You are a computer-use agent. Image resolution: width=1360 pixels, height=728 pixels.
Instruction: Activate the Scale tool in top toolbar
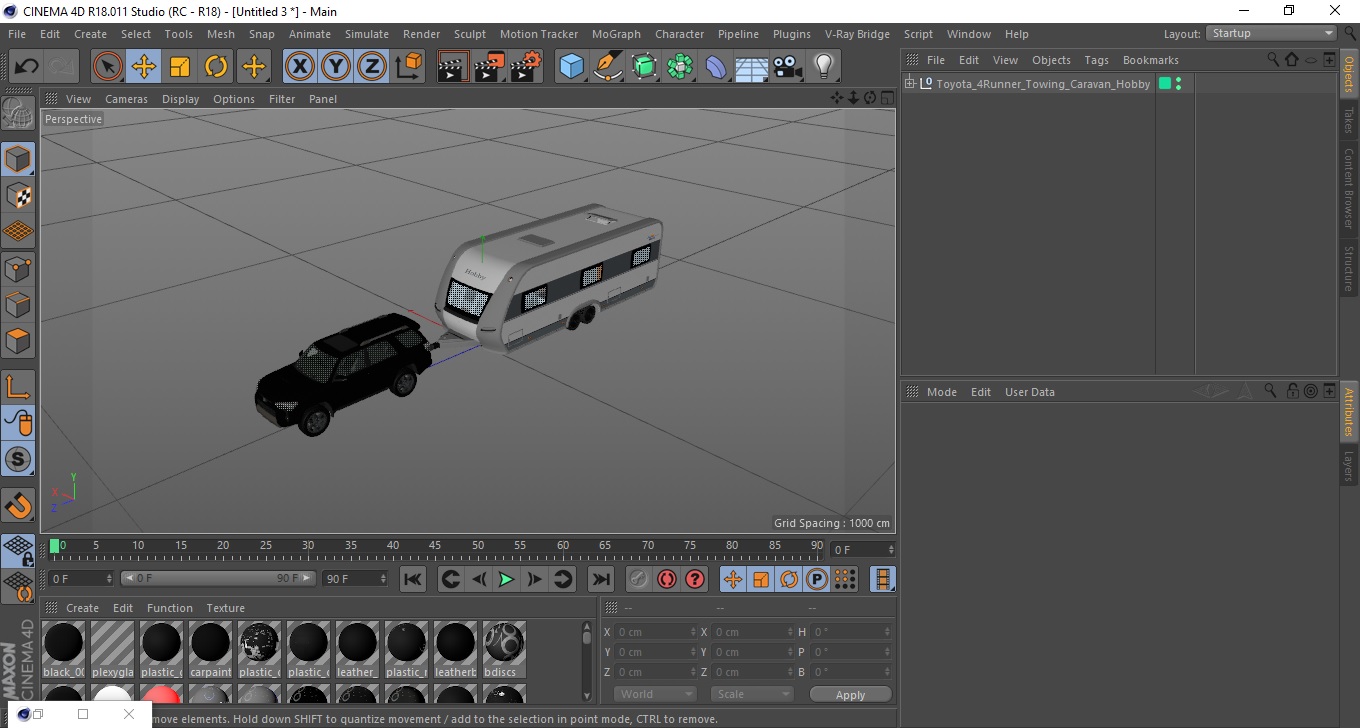pos(180,67)
